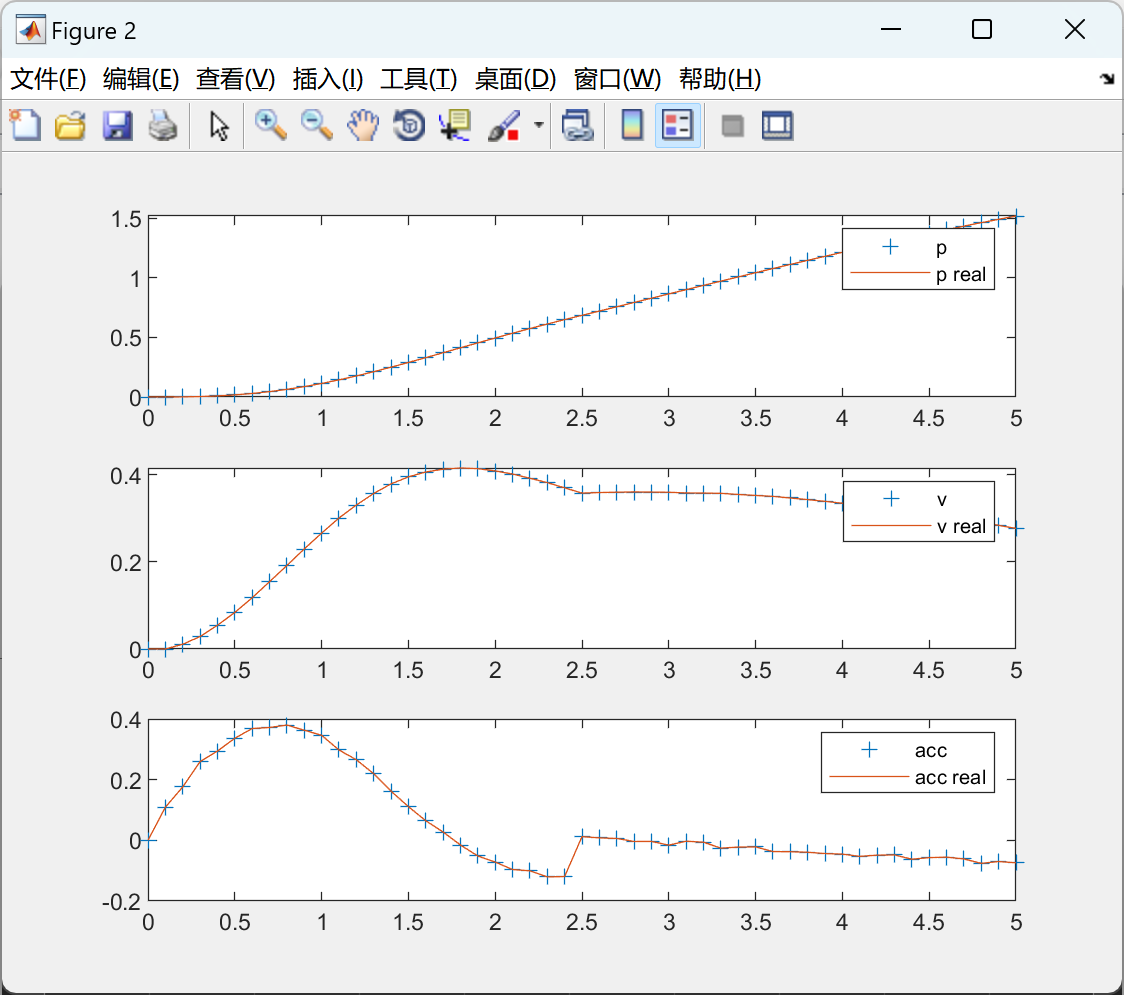The width and height of the screenshot is (1124, 995).
Task: Open the 帮助(H) menu
Action: coord(720,79)
